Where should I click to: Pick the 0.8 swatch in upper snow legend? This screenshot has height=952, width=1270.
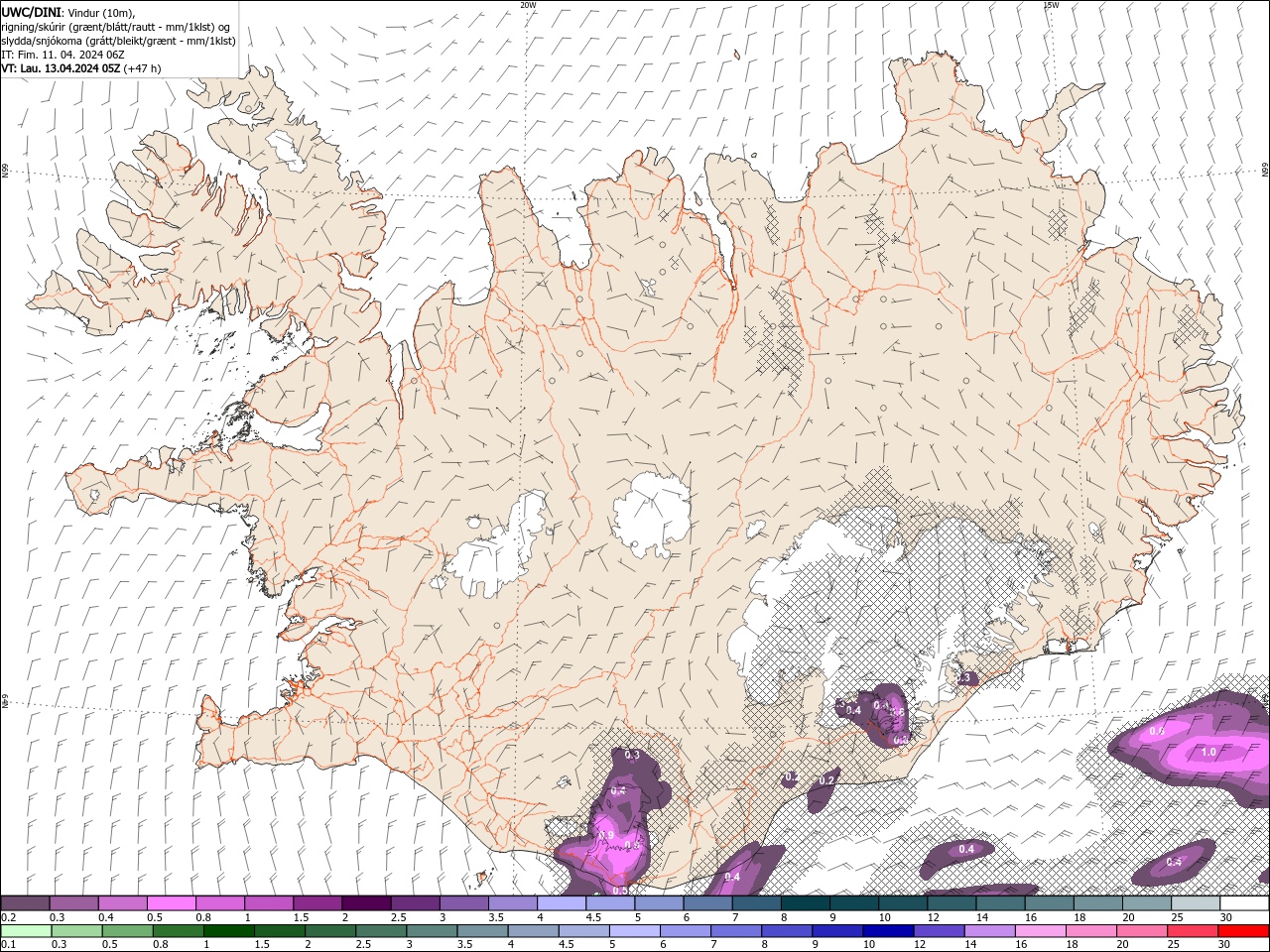pos(219,903)
